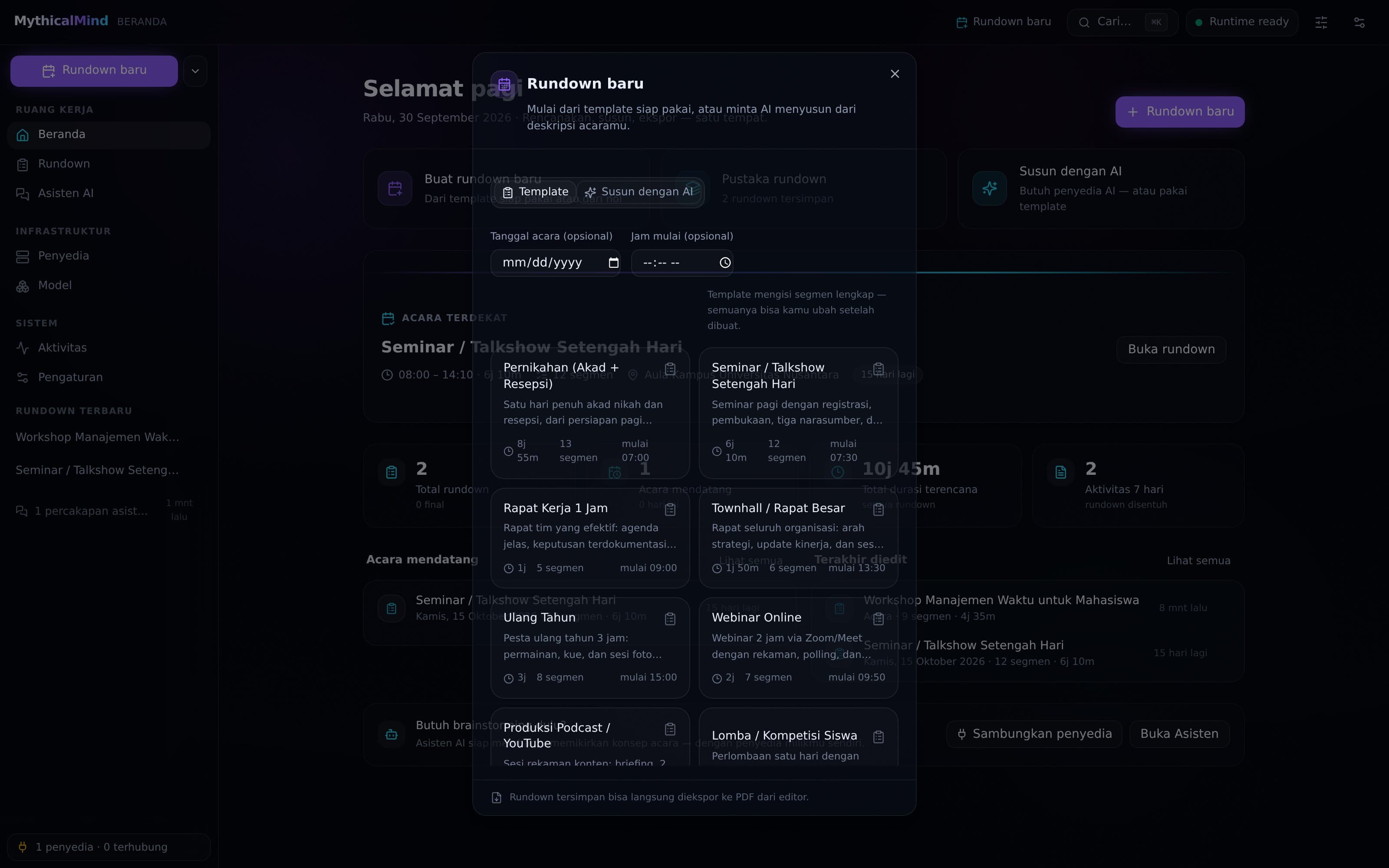
Task: Switch to the Template tab
Action: pos(536,192)
